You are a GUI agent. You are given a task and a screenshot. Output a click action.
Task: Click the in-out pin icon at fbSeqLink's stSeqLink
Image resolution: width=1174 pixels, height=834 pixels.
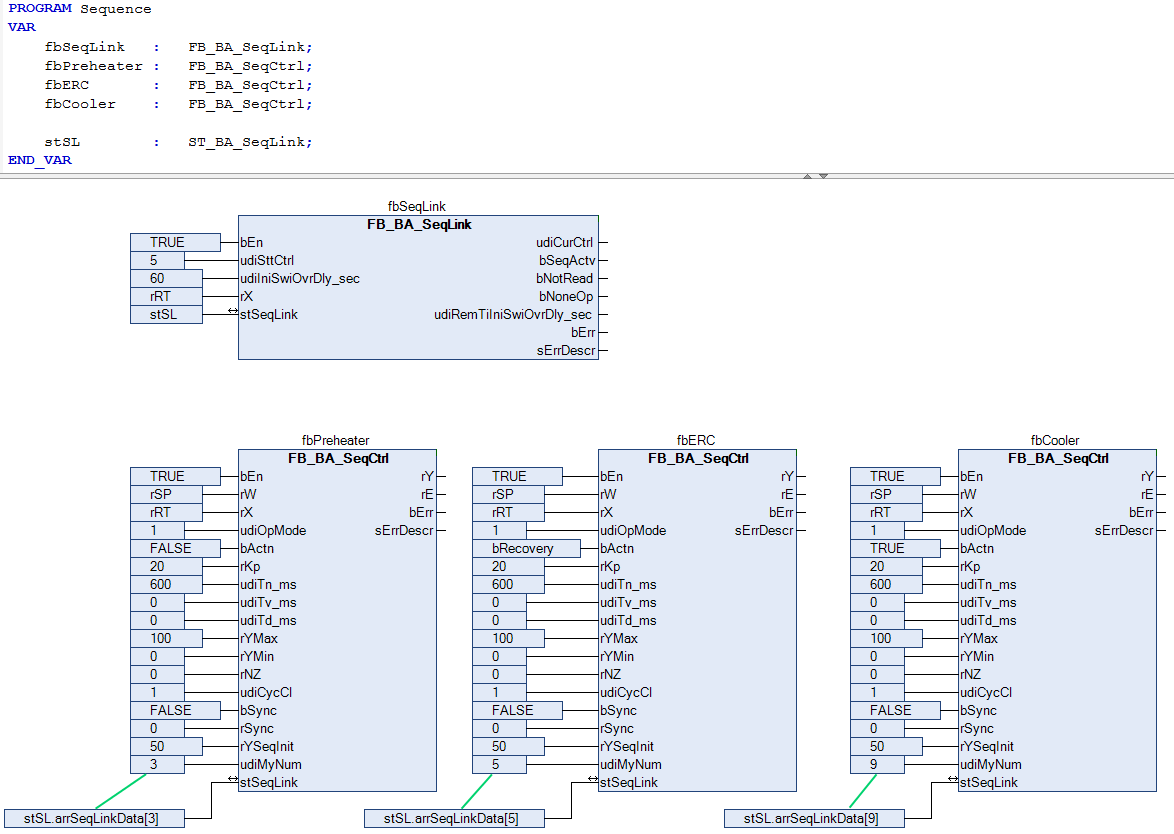(233, 312)
